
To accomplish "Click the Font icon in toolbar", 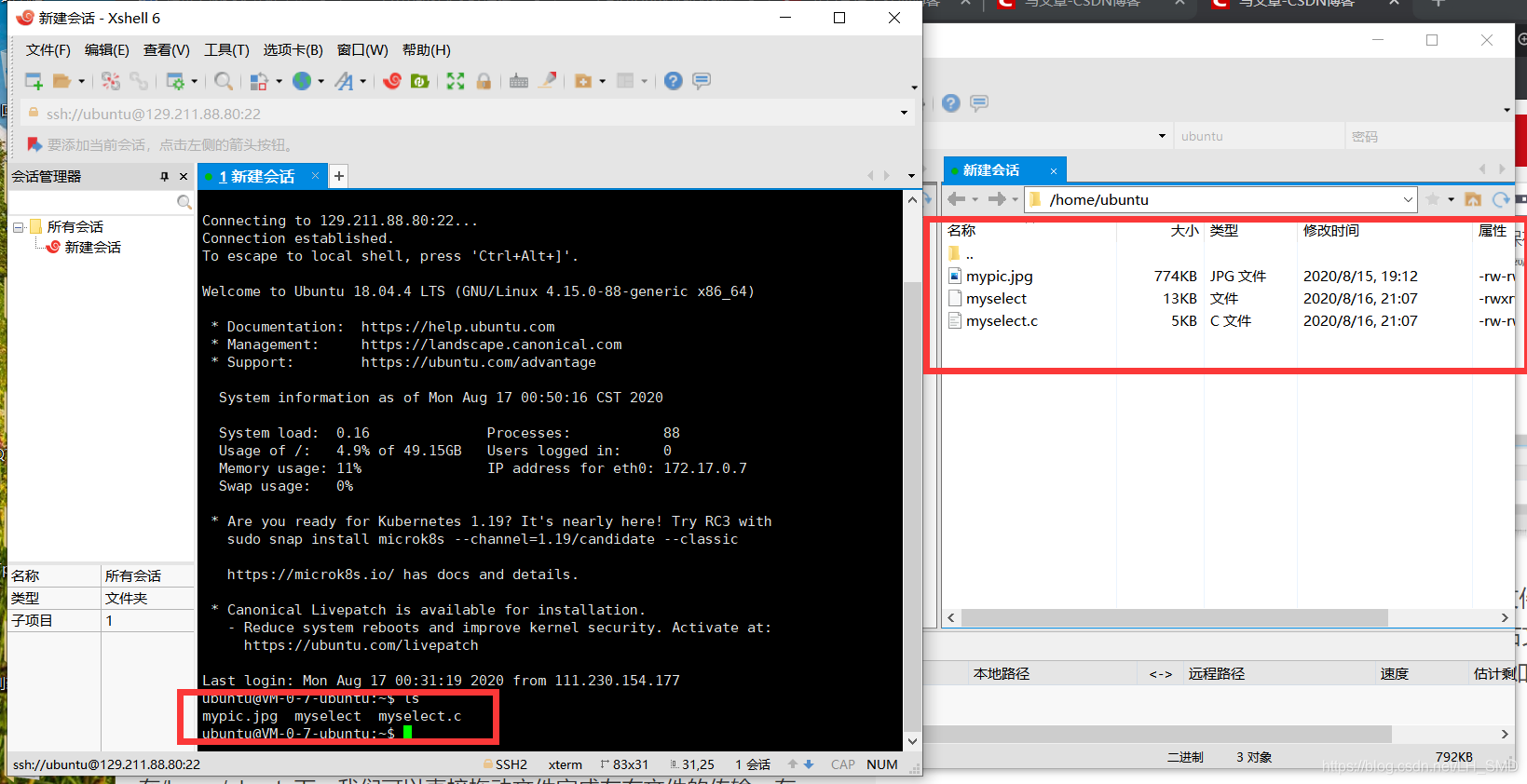I will [x=344, y=81].
